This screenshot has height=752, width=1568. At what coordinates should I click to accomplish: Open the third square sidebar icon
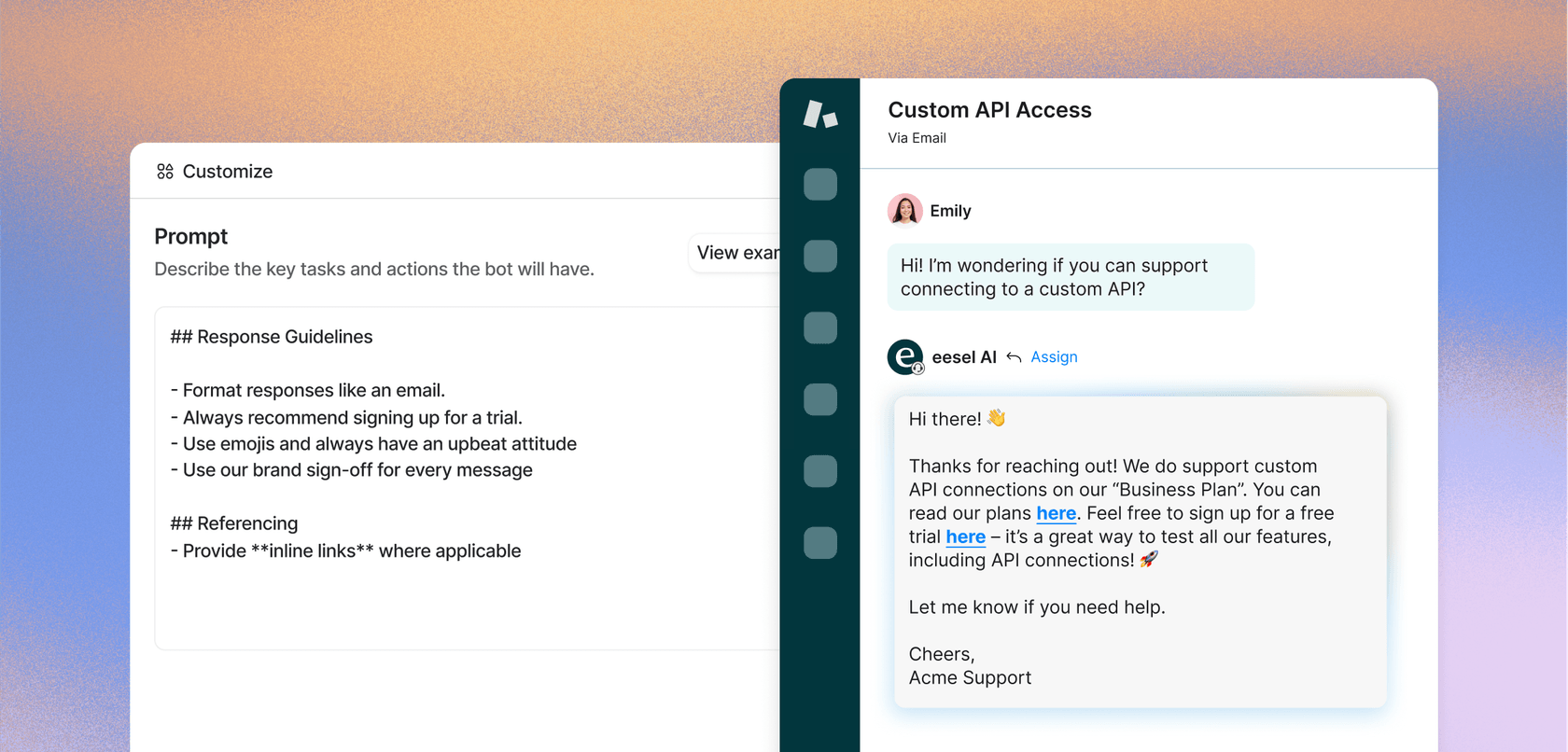(x=819, y=327)
